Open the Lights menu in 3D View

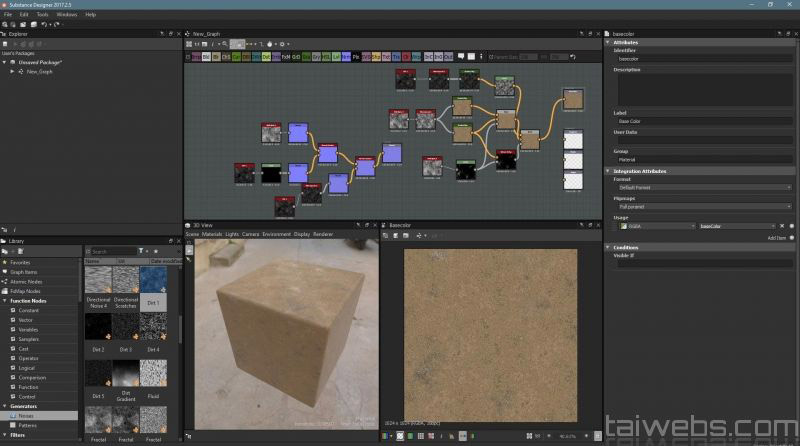pos(232,234)
